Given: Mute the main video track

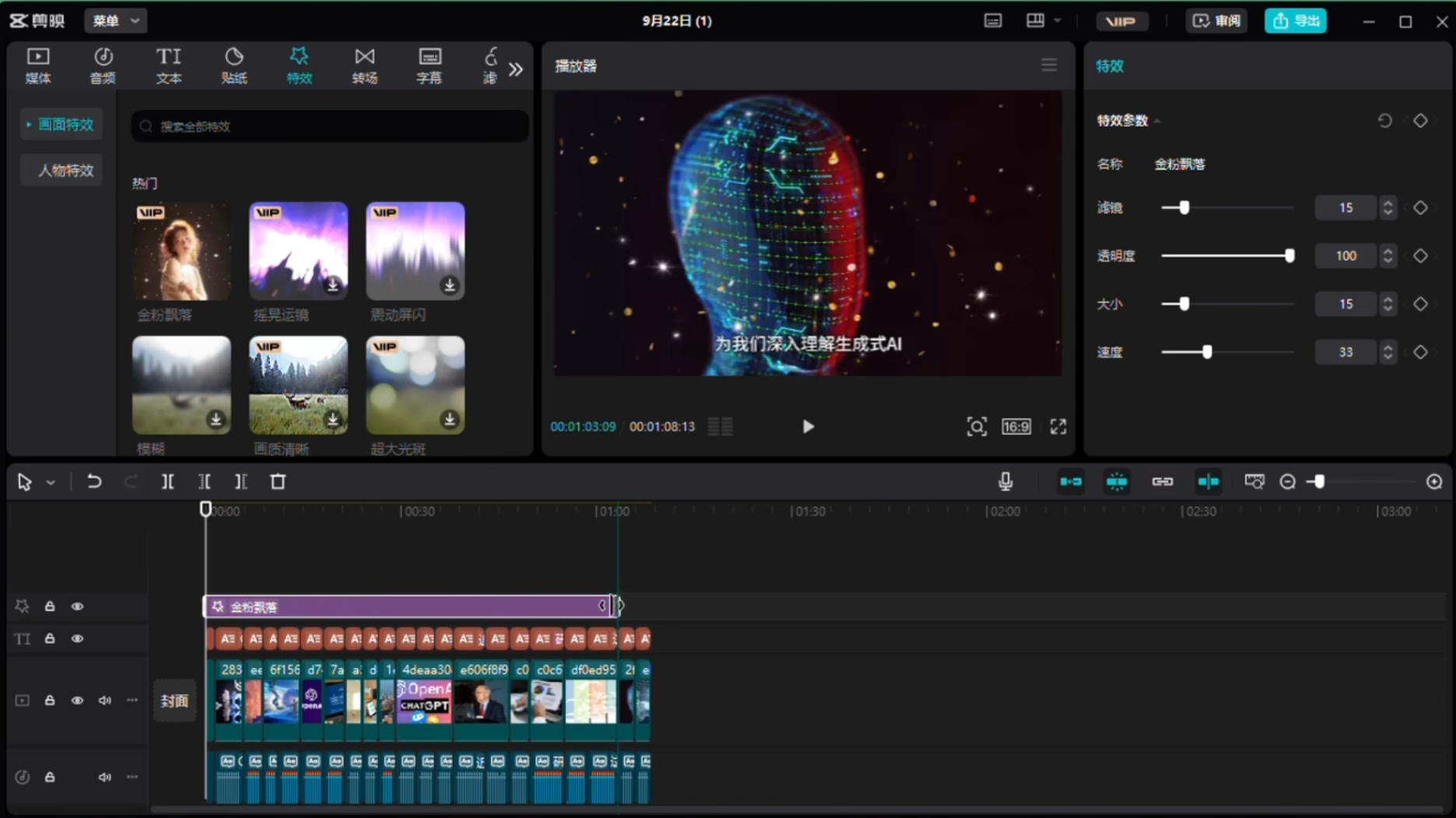Looking at the screenshot, I should point(104,700).
